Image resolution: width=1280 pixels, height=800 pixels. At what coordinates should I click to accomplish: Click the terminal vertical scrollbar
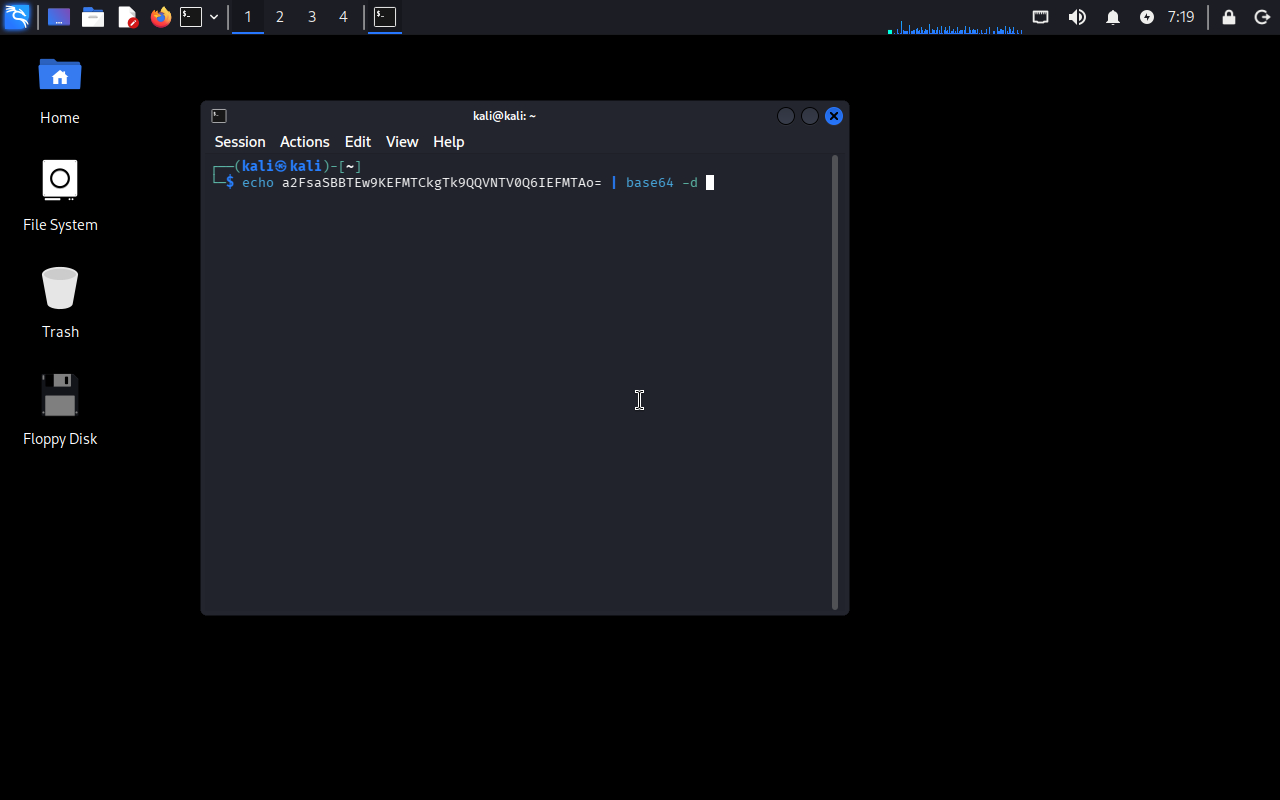[835, 380]
